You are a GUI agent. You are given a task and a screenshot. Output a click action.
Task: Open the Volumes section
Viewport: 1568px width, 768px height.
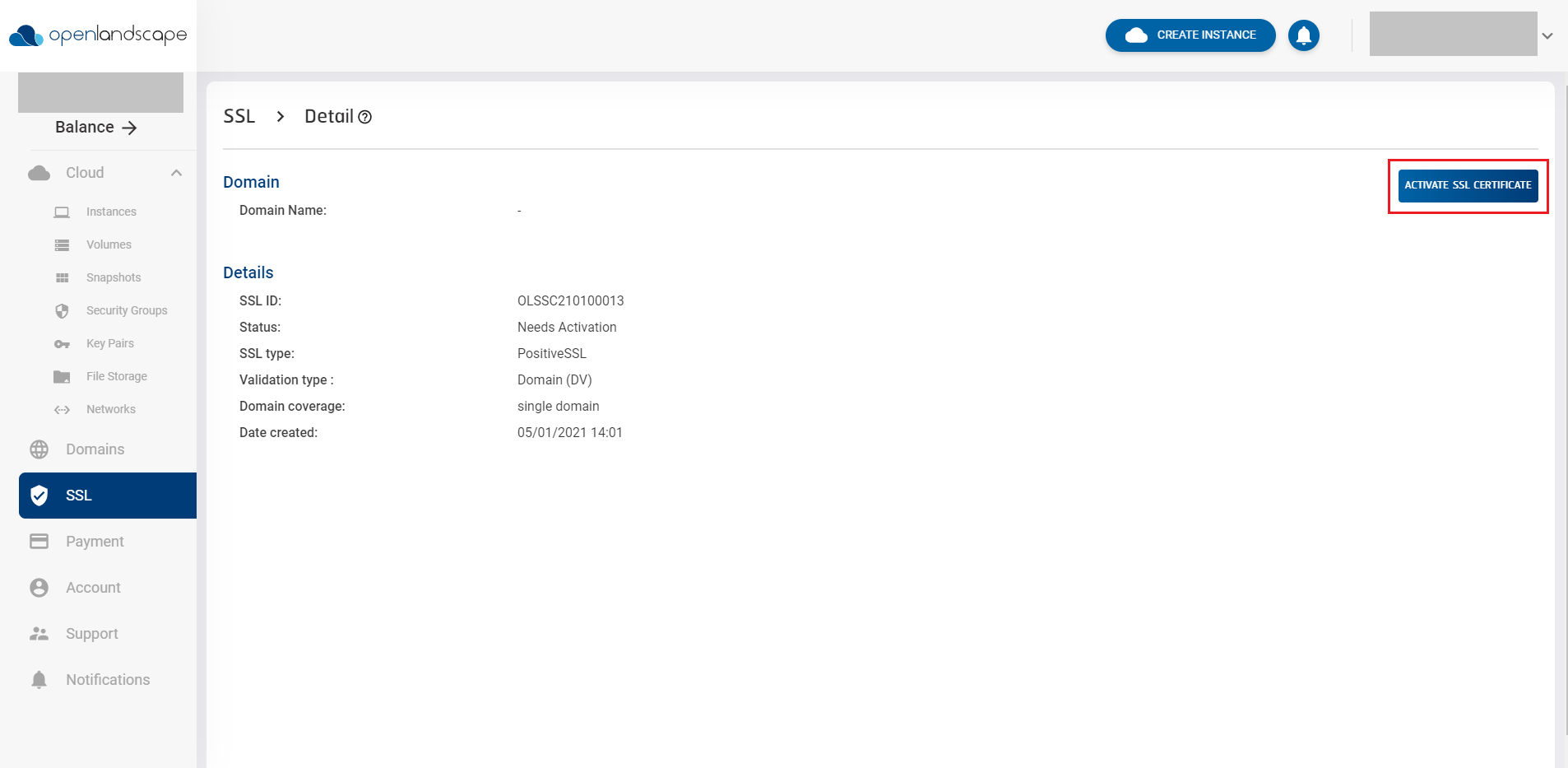pyautogui.click(x=63, y=244)
